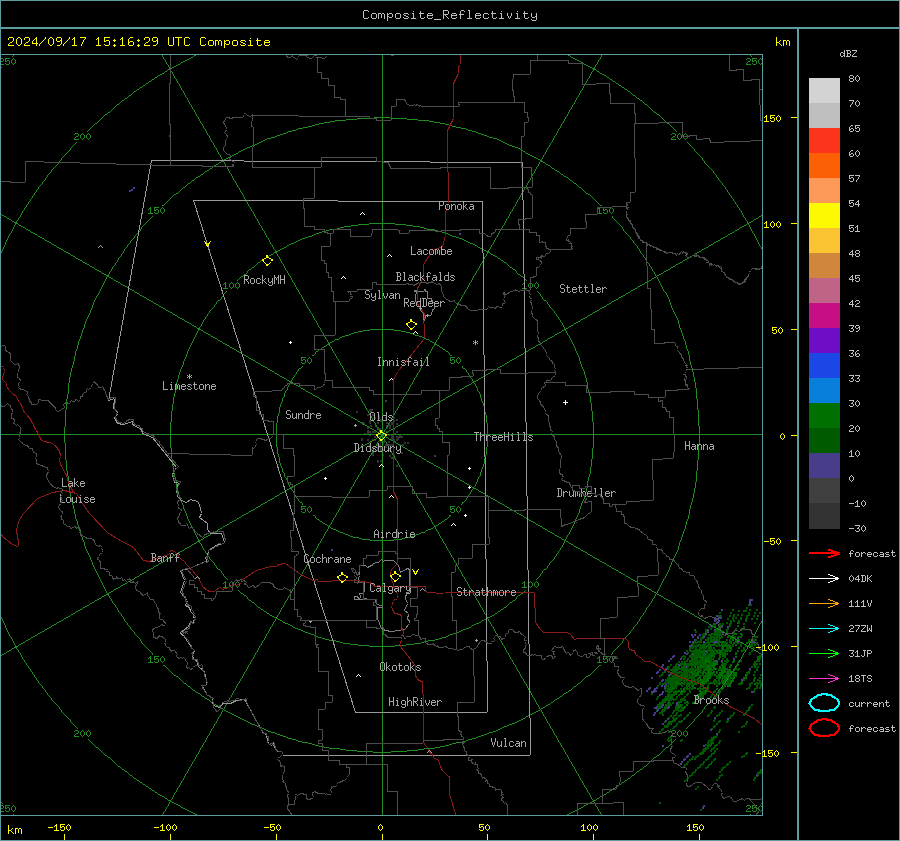Click the Lacombe label
Screen dimensions: 900x841
431,251
